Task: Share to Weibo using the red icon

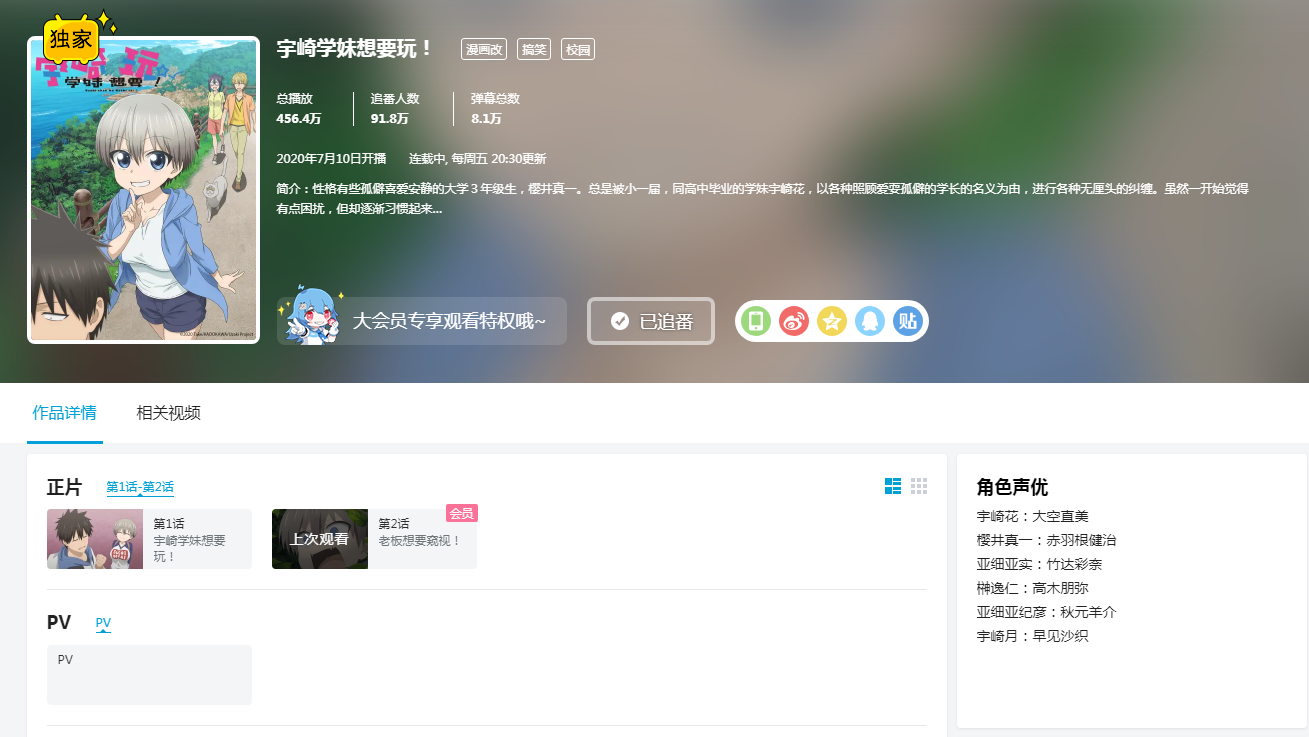Action: 794,321
